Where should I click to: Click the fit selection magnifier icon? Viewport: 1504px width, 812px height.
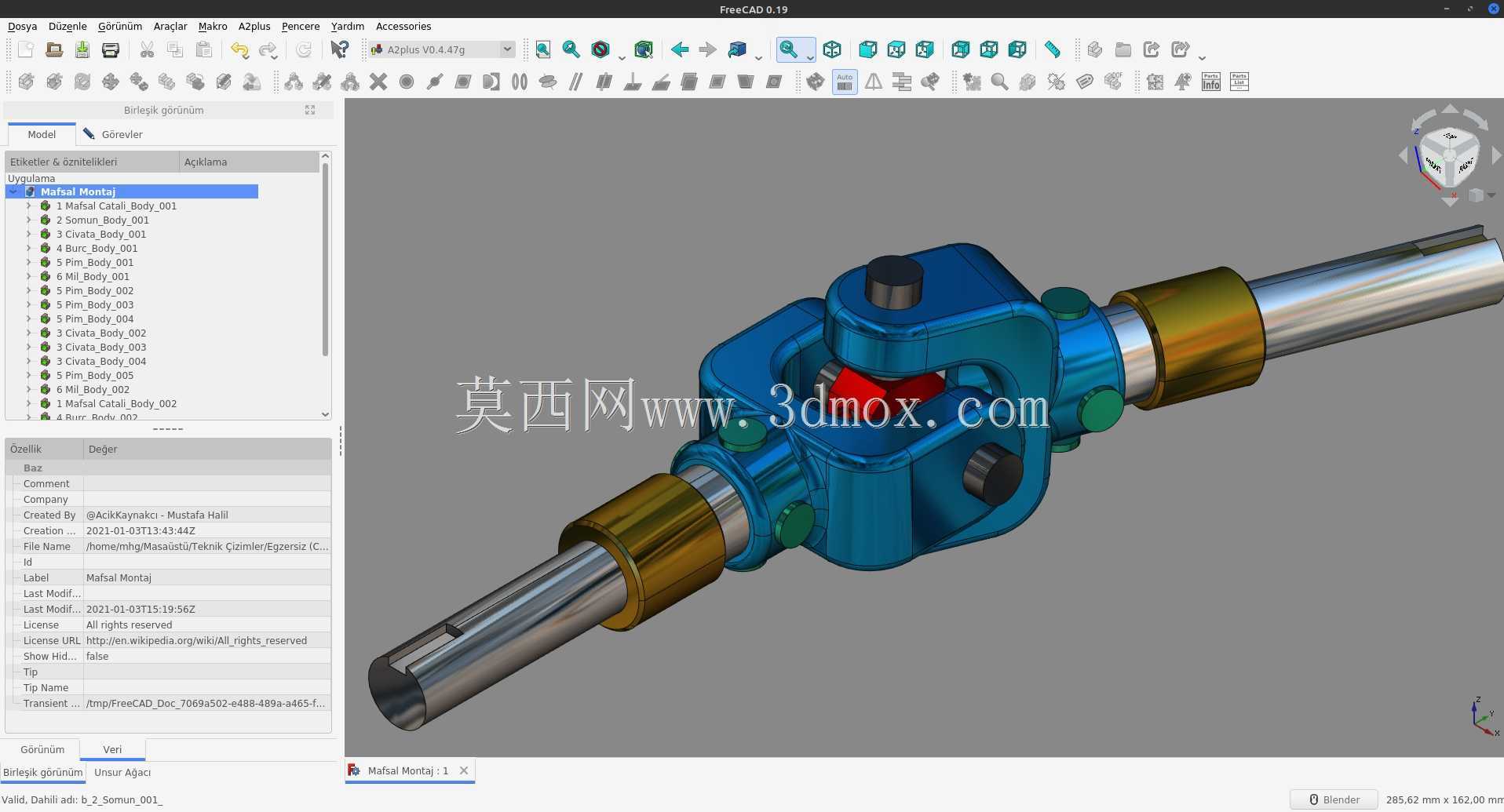tap(571, 50)
